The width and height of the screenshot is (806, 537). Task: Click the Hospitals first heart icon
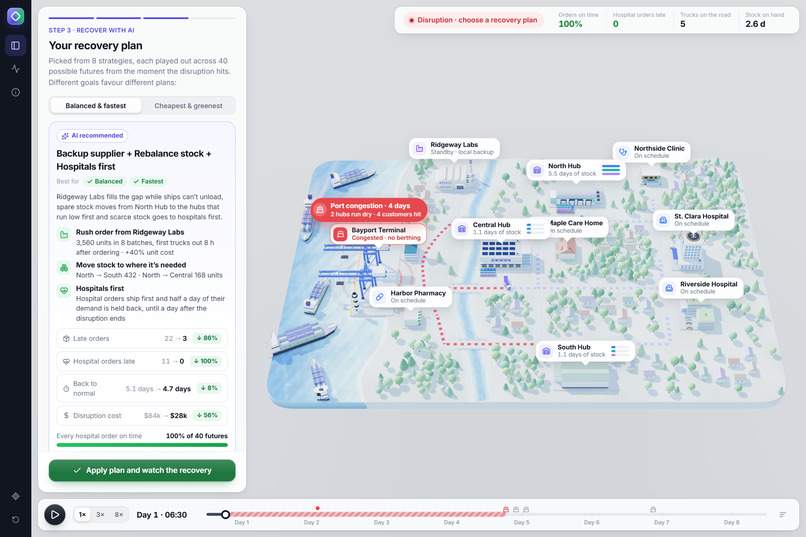[64, 291]
